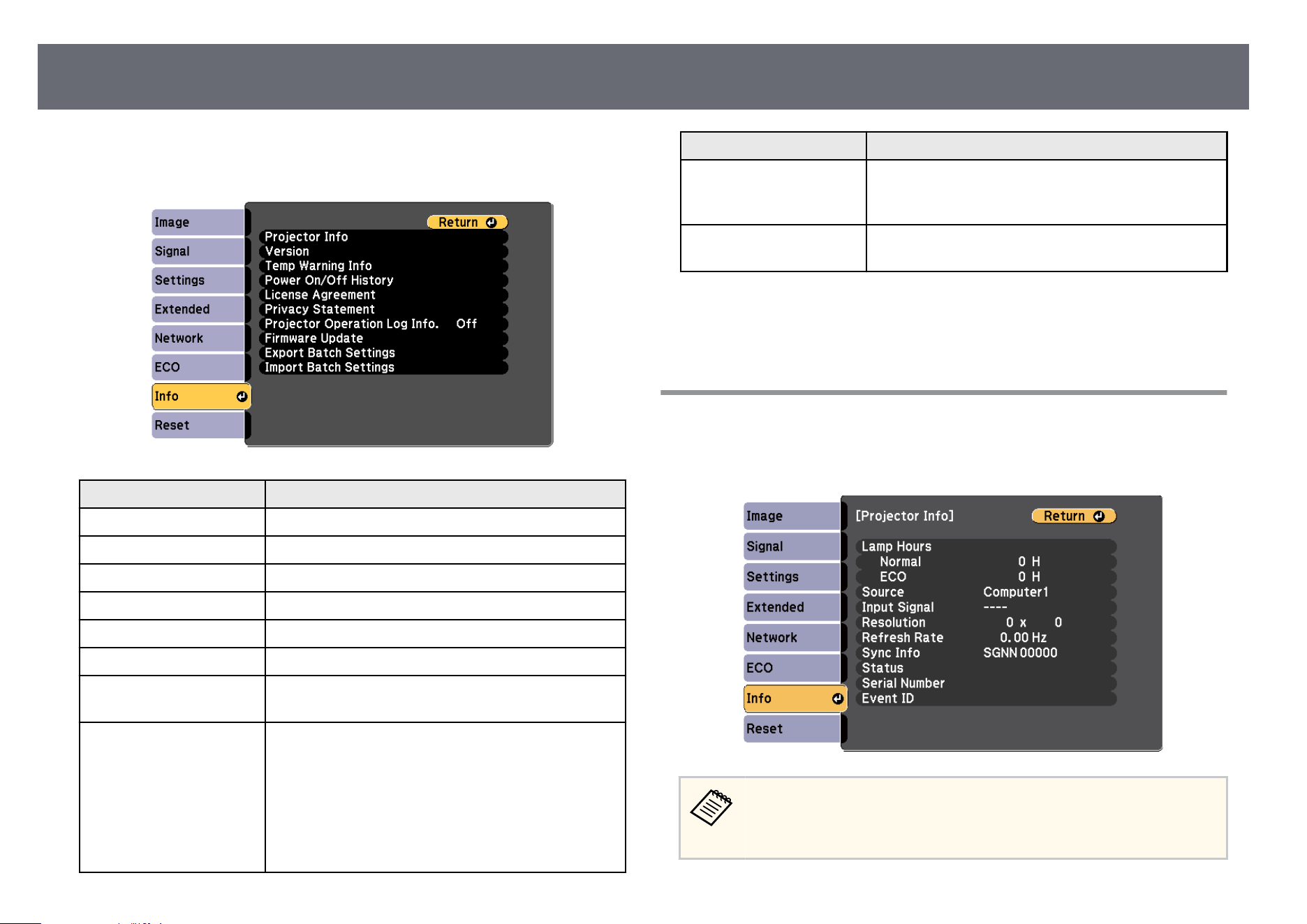Open Version menu entry
Image resolution: width=1307 pixels, height=924 pixels.
click(x=383, y=251)
